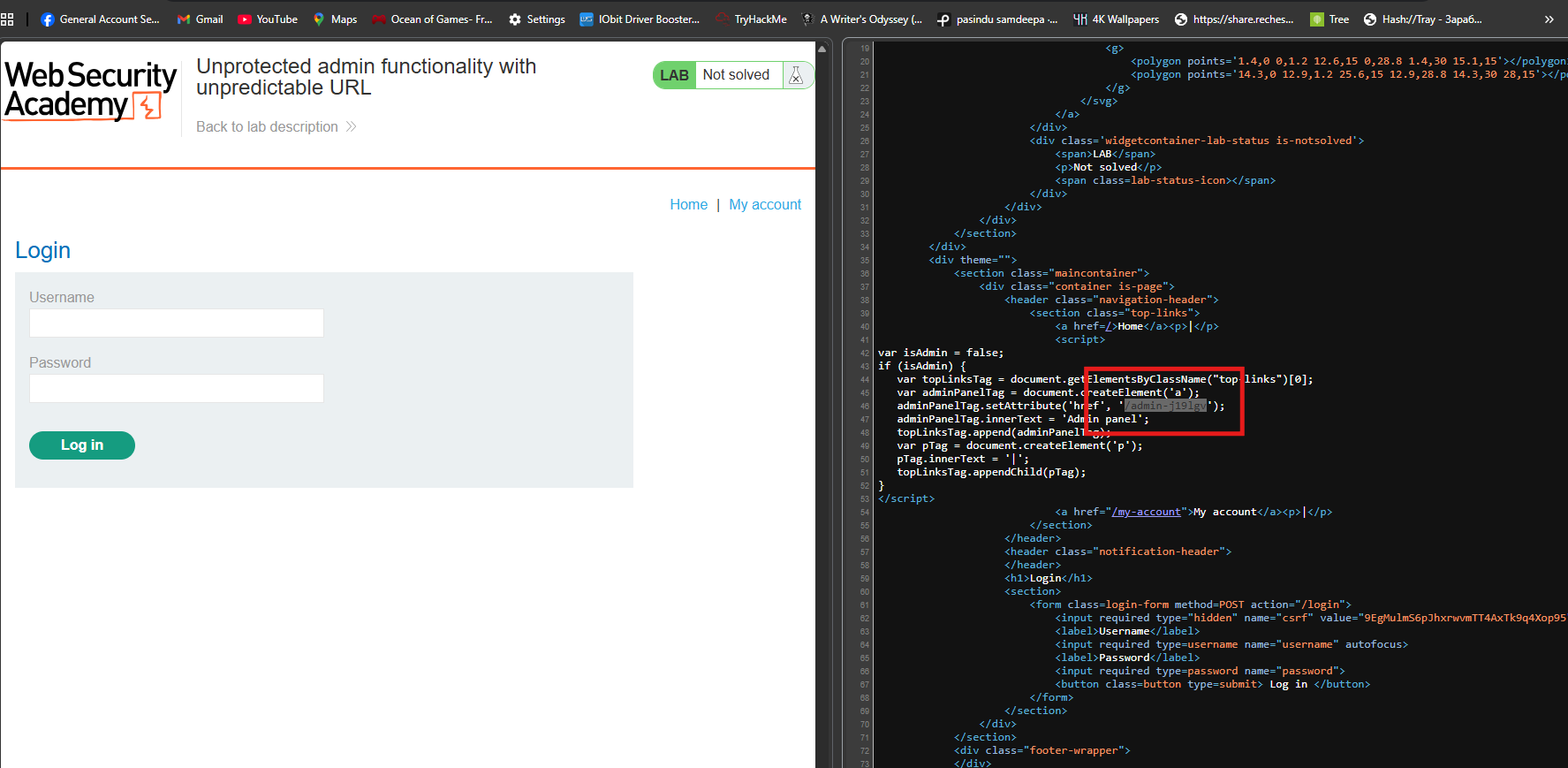Click the header class="notification-header" source line
The width and height of the screenshot is (1568, 768).
click(x=1117, y=551)
